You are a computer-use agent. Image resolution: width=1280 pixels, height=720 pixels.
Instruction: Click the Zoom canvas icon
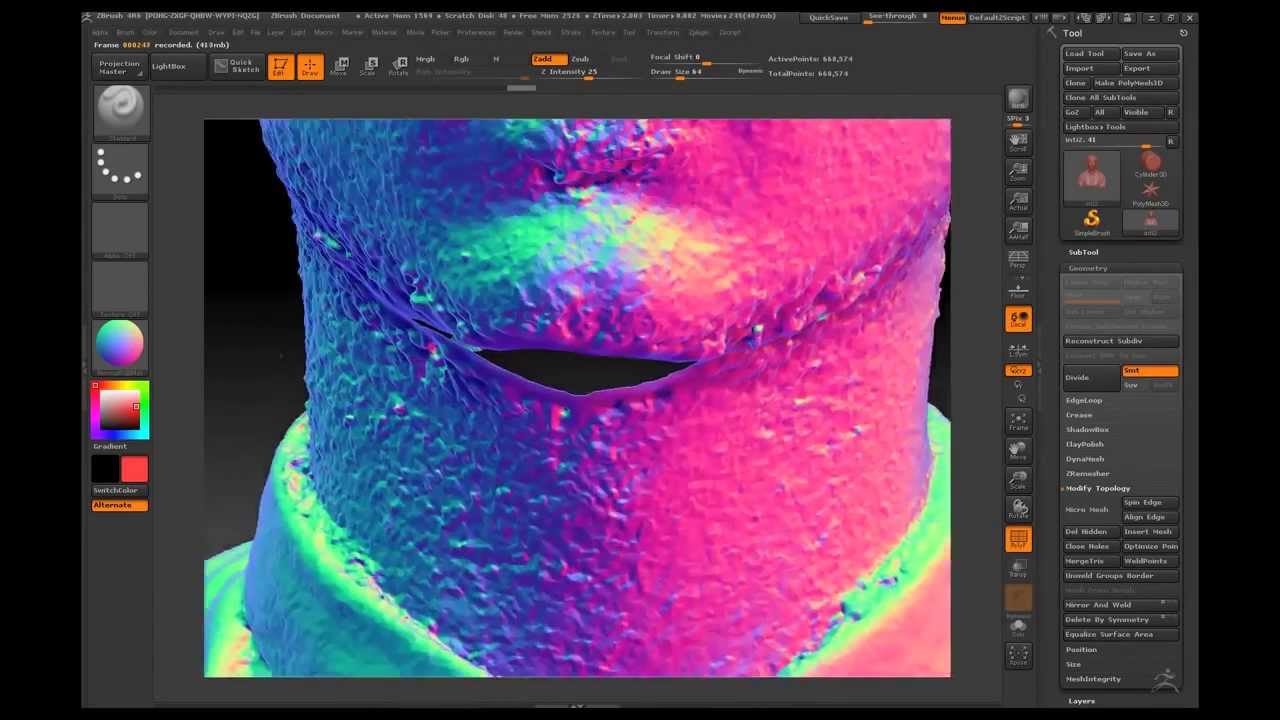[1018, 172]
